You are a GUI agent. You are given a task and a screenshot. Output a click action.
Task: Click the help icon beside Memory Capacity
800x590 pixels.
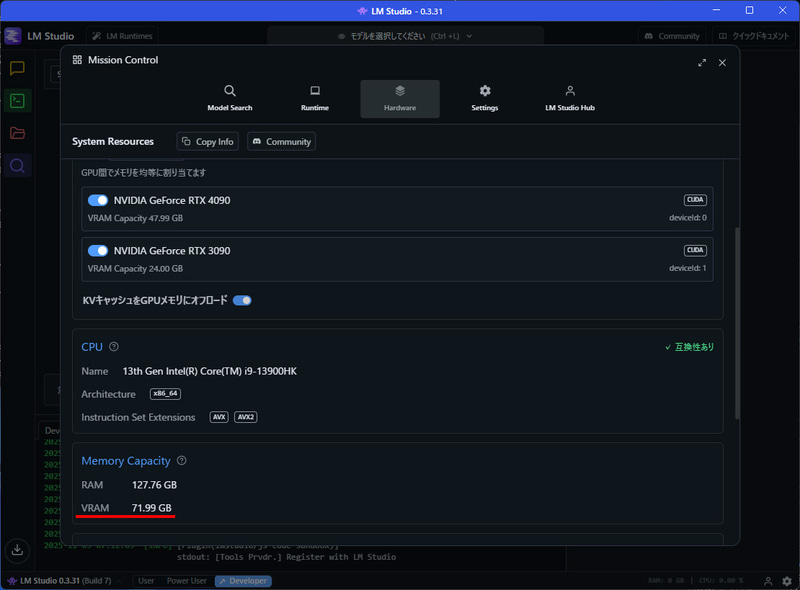pyautogui.click(x=181, y=461)
